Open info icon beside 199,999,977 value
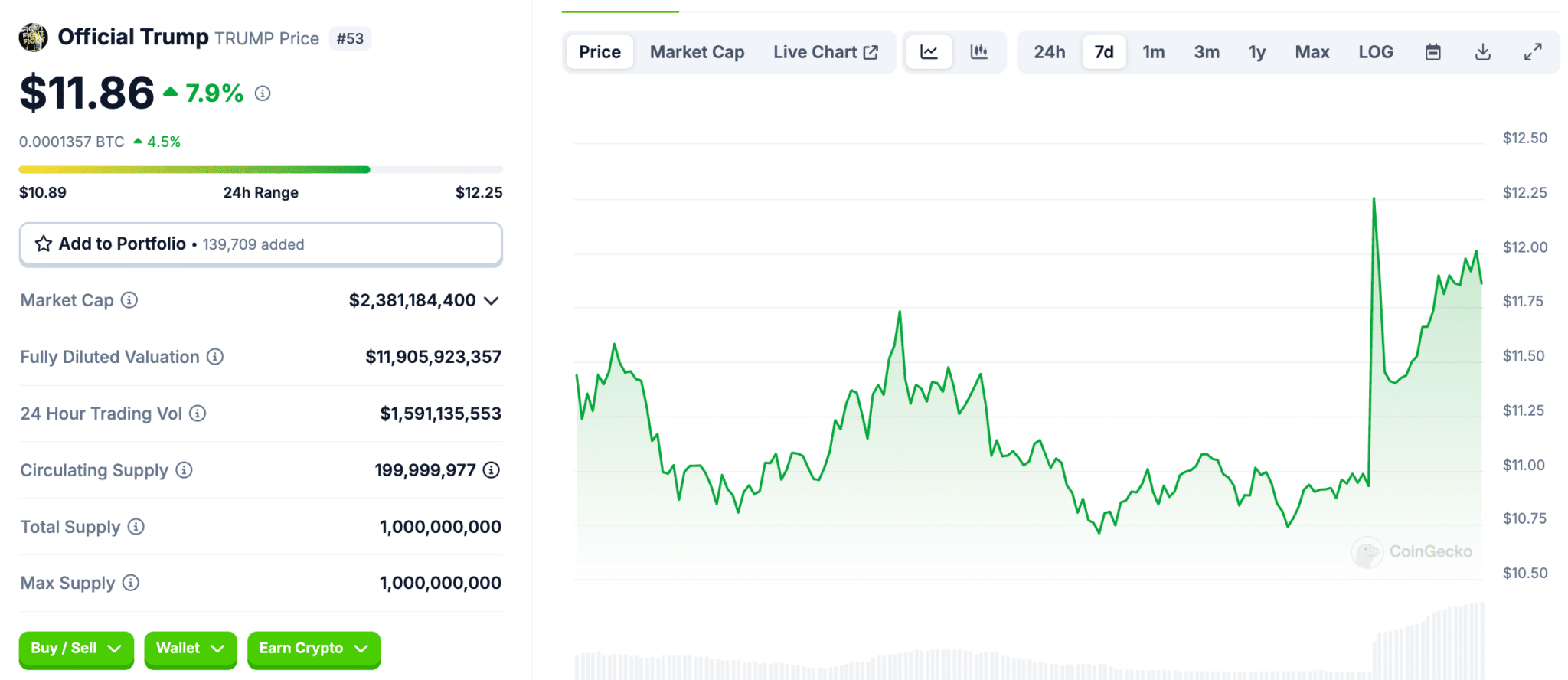Viewport: 1568px width, 680px height. pyautogui.click(x=492, y=470)
